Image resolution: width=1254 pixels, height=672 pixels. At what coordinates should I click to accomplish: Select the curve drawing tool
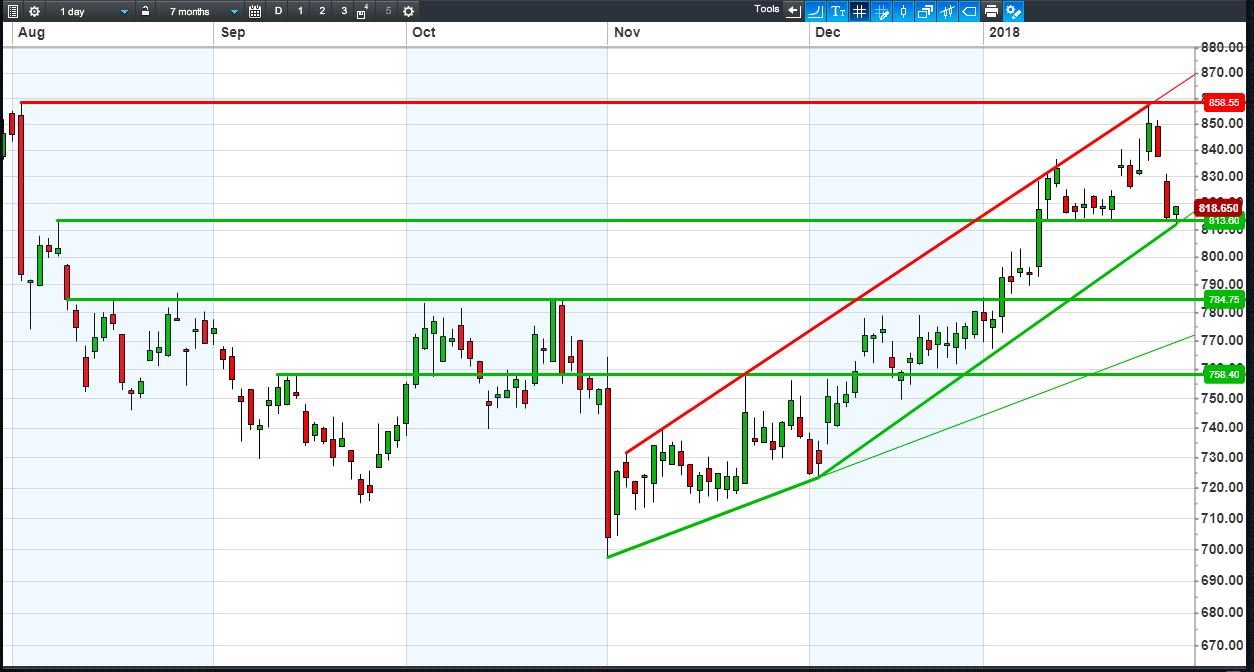click(815, 11)
